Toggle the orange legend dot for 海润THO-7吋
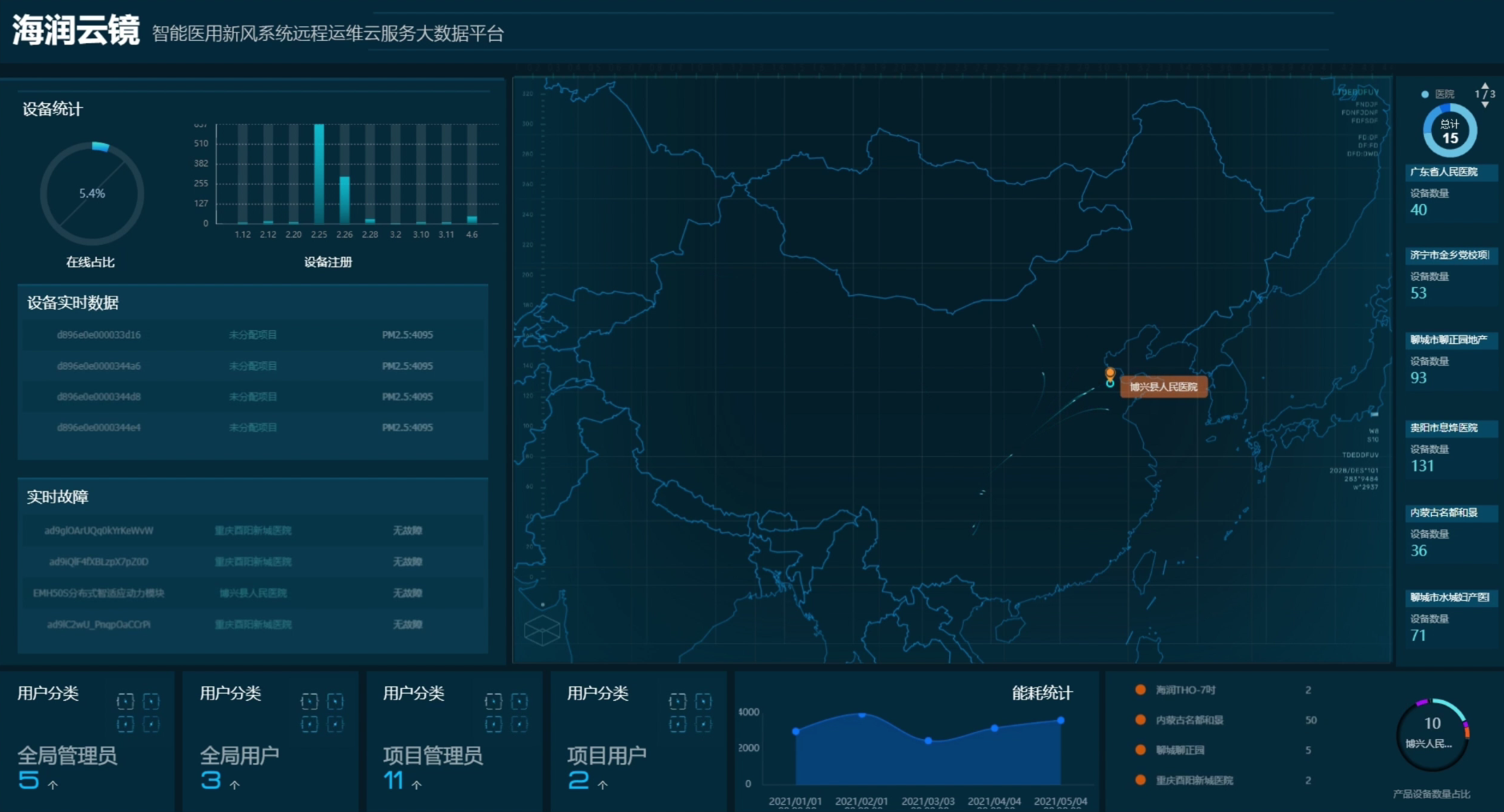 (1140, 690)
